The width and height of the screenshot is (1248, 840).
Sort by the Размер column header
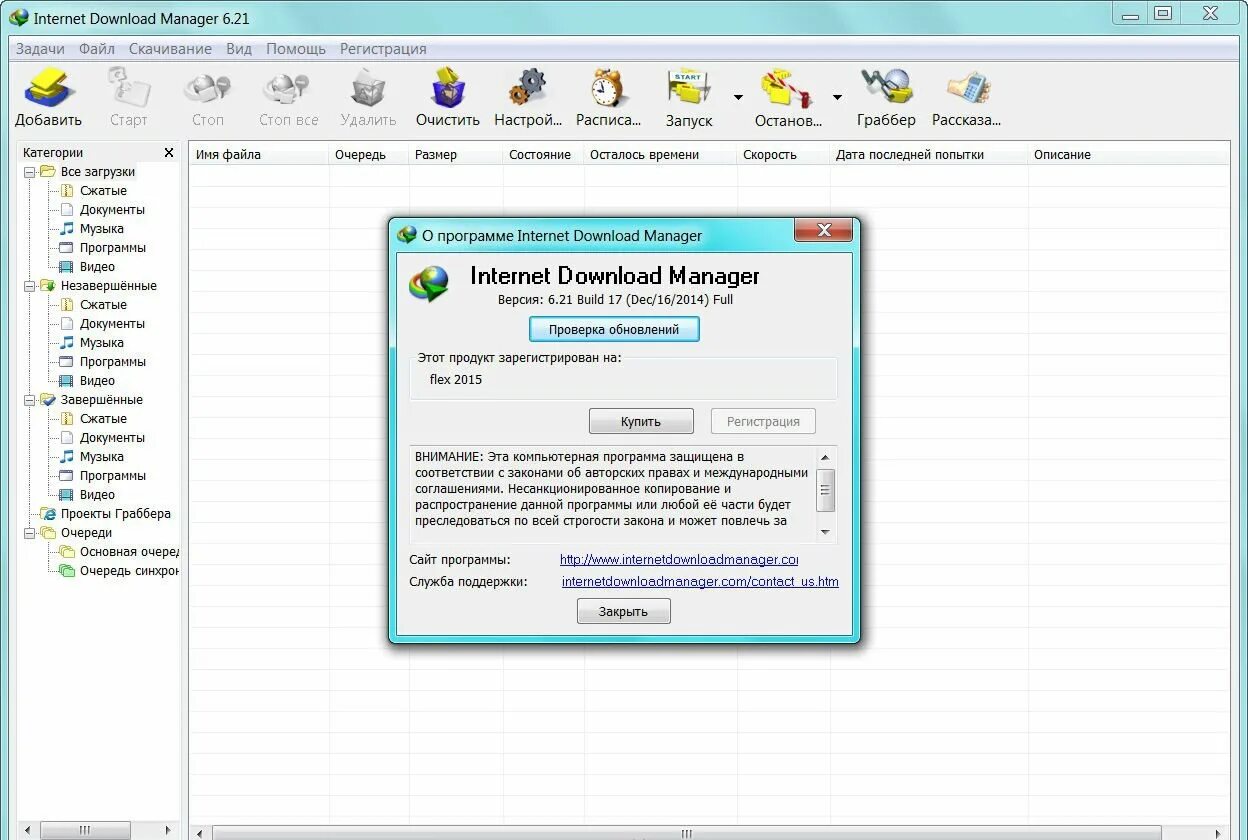pos(456,154)
